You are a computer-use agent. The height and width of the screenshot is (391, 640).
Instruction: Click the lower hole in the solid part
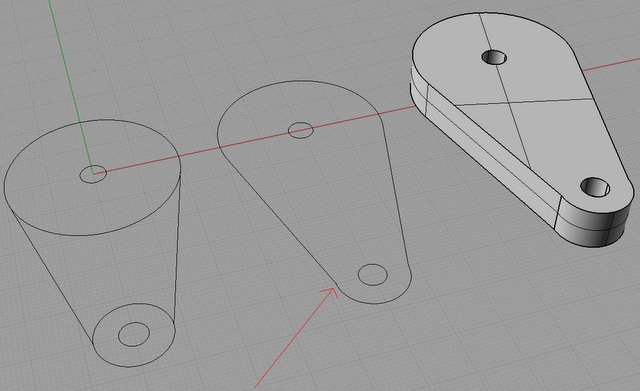click(x=595, y=187)
